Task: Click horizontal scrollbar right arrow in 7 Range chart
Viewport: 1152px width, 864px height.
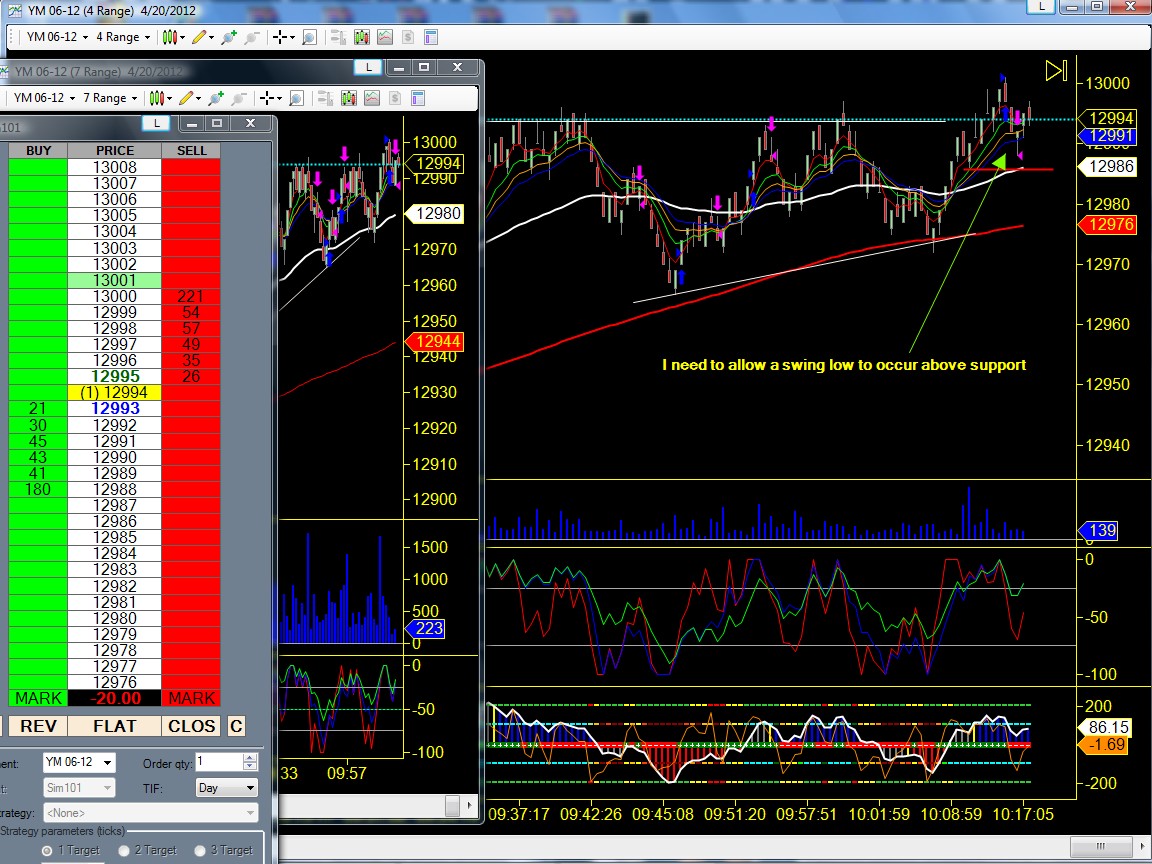Action: click(x=469, y=805)
